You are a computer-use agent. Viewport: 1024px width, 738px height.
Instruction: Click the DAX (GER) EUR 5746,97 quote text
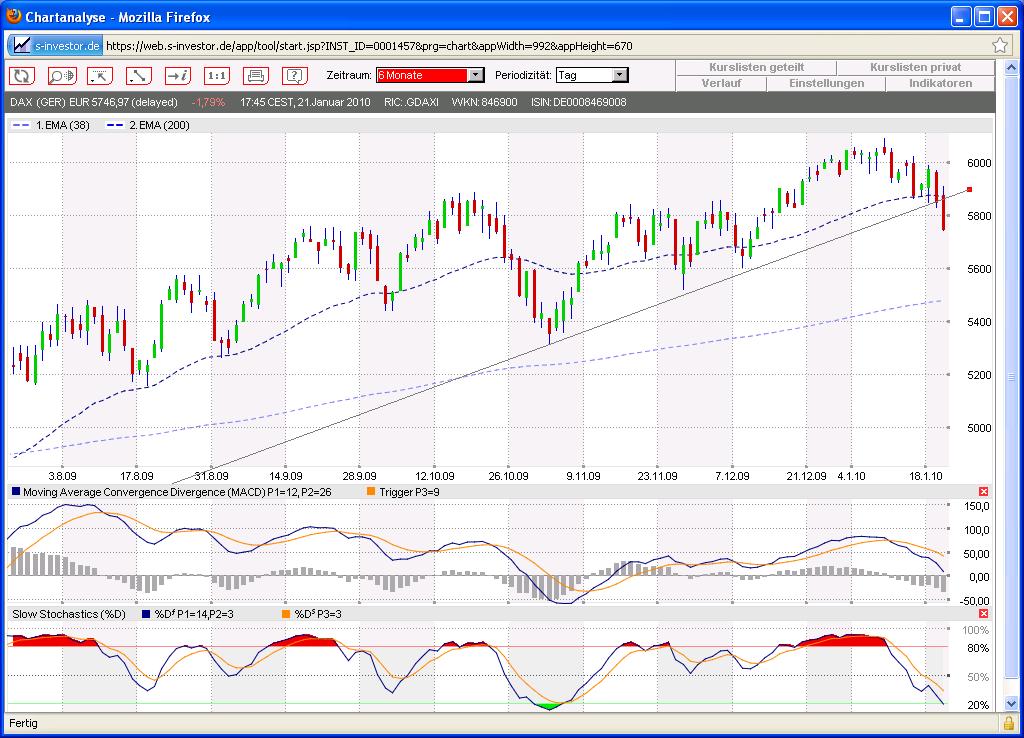click(94, 102)
